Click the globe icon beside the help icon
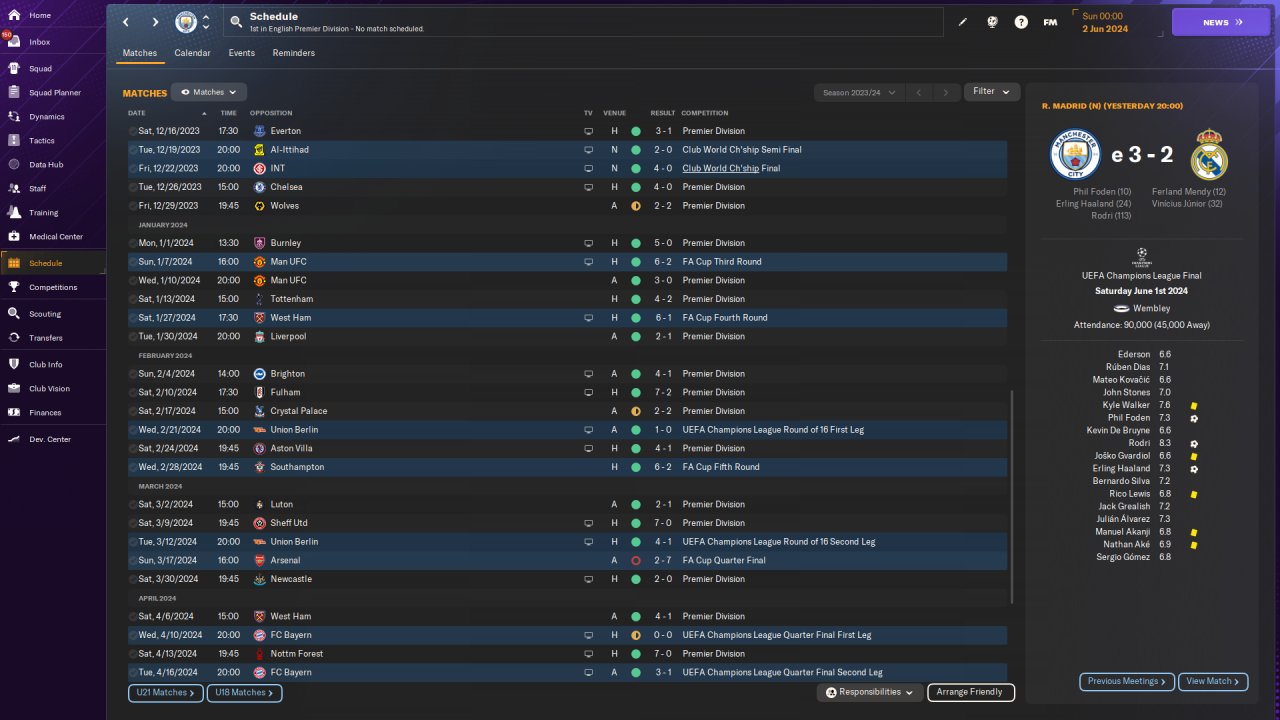This screenshot has width=1280, height=720. click(x=992, y=22)
